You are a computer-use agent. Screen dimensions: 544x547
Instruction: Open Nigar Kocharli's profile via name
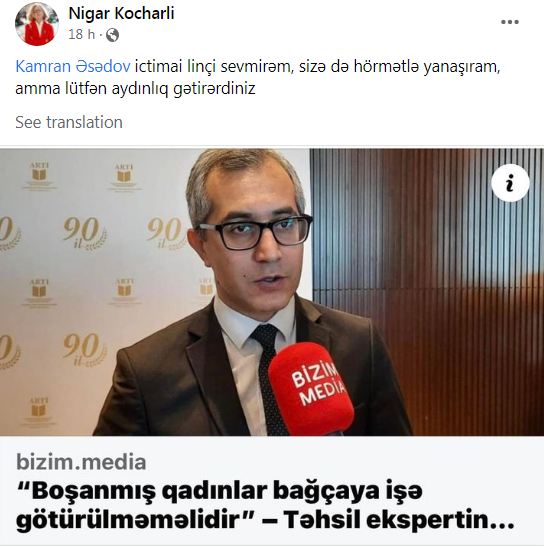(121, 14)
